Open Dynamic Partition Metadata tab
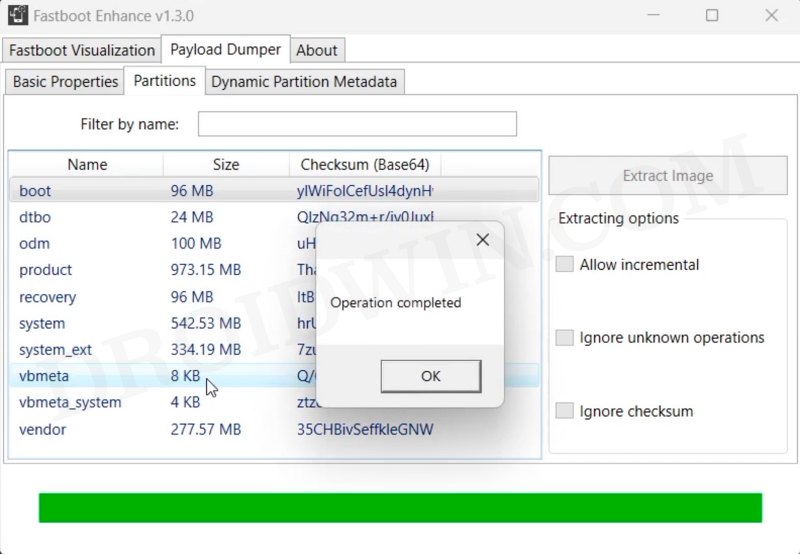Image resolution: width=800 pixels, height=554 pixels. (x=304, y=82)
